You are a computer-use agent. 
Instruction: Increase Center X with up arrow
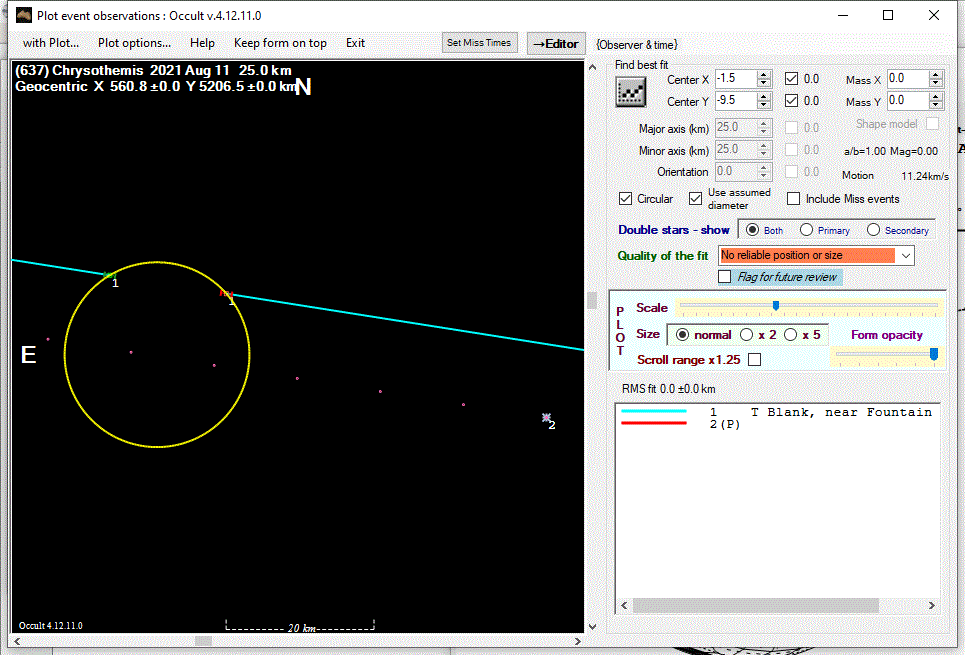pyautogui.click(x=764, y=75)
